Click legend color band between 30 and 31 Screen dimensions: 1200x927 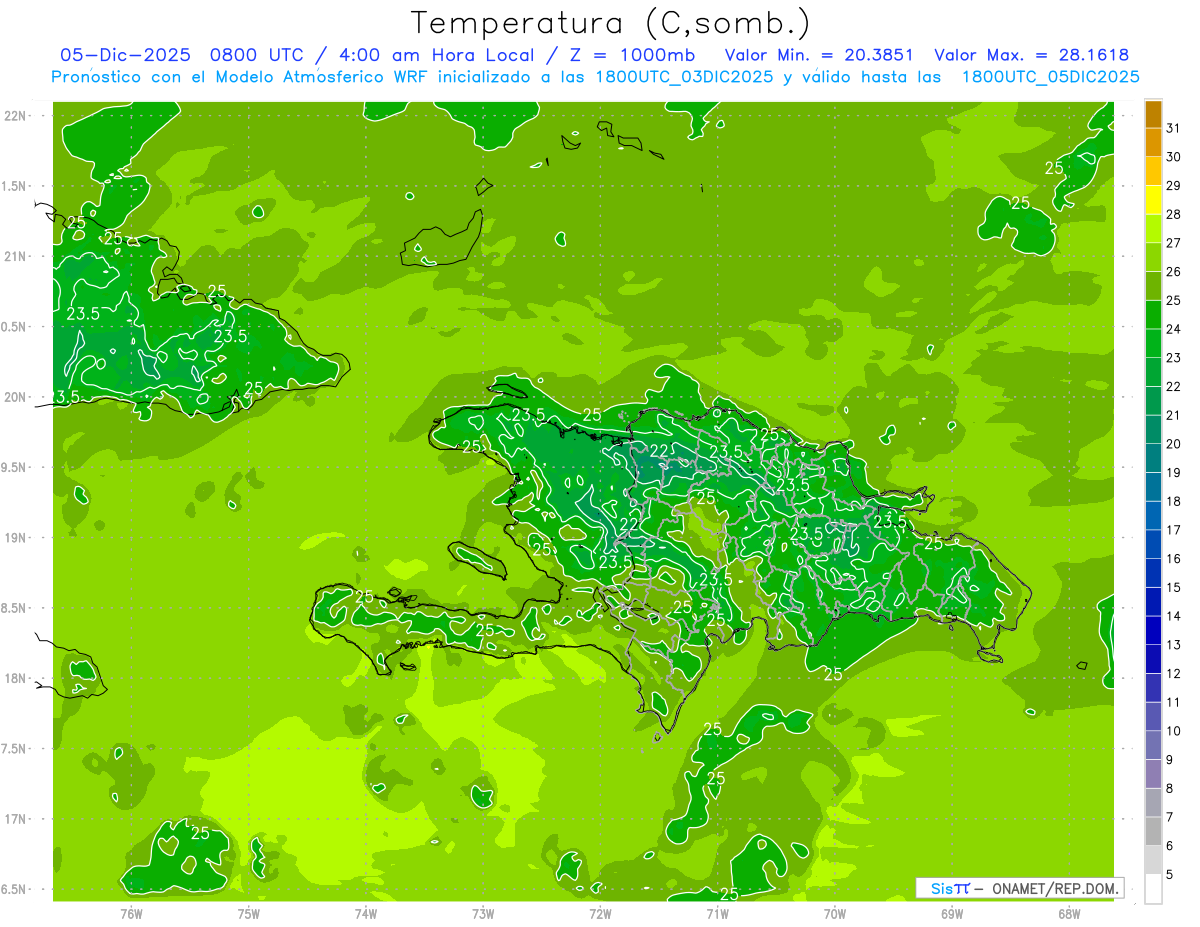(x=1153, y=143)
